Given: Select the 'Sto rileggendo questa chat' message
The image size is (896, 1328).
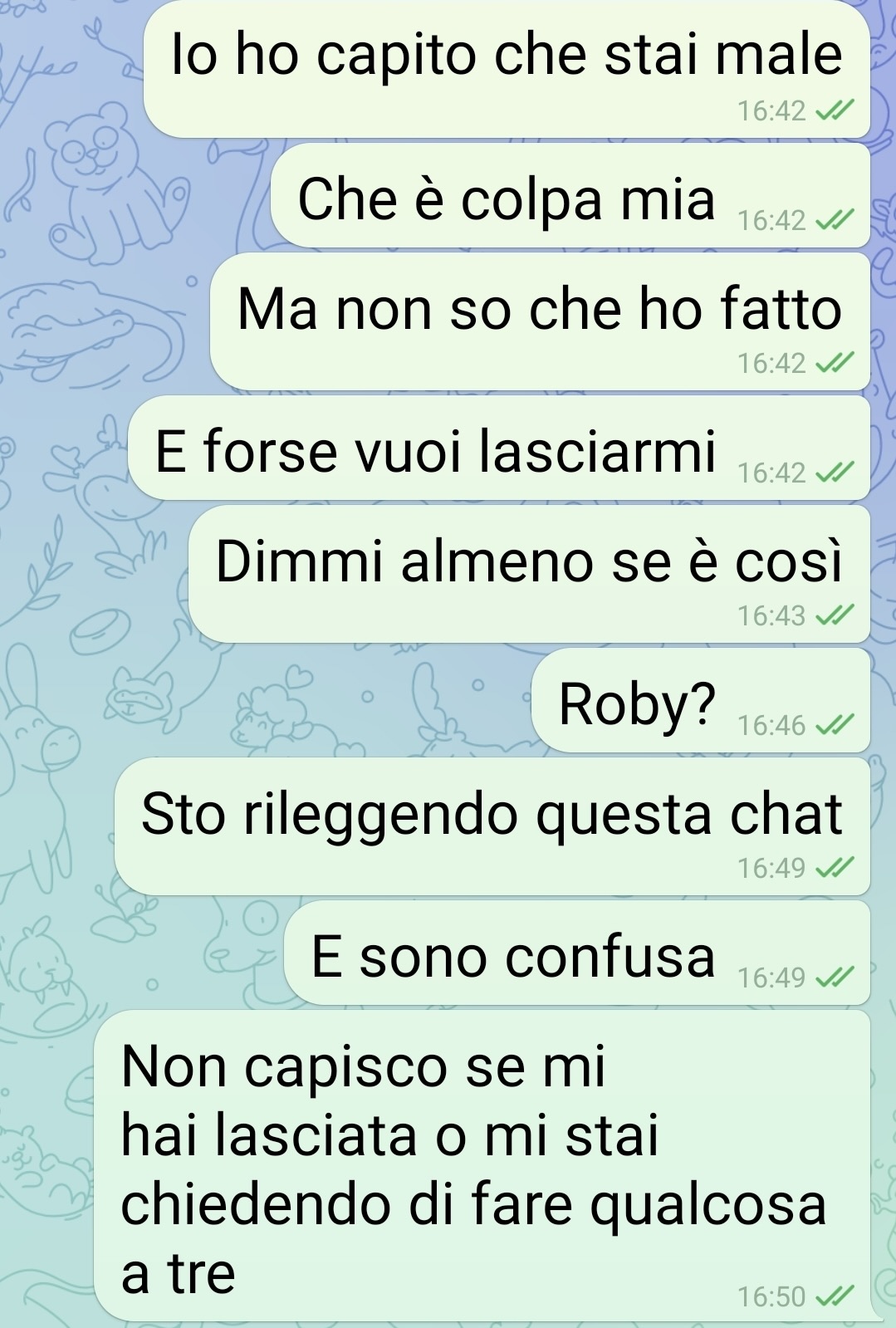Looking at the screenshot, I should pyautogui.click(x=492, y=827).
